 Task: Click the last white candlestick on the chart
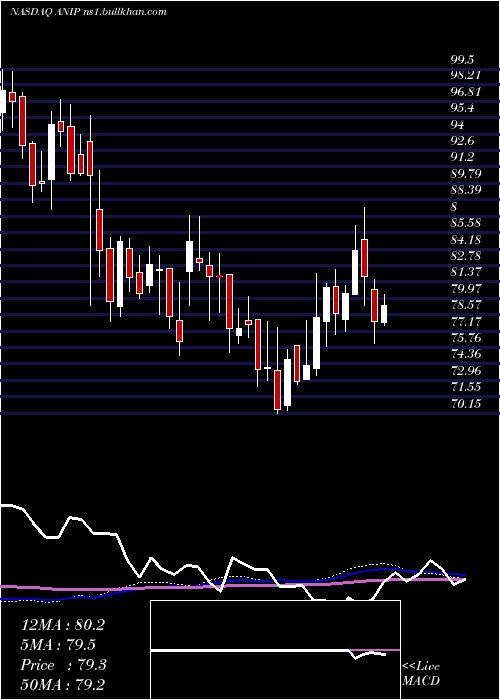[384, 314]
